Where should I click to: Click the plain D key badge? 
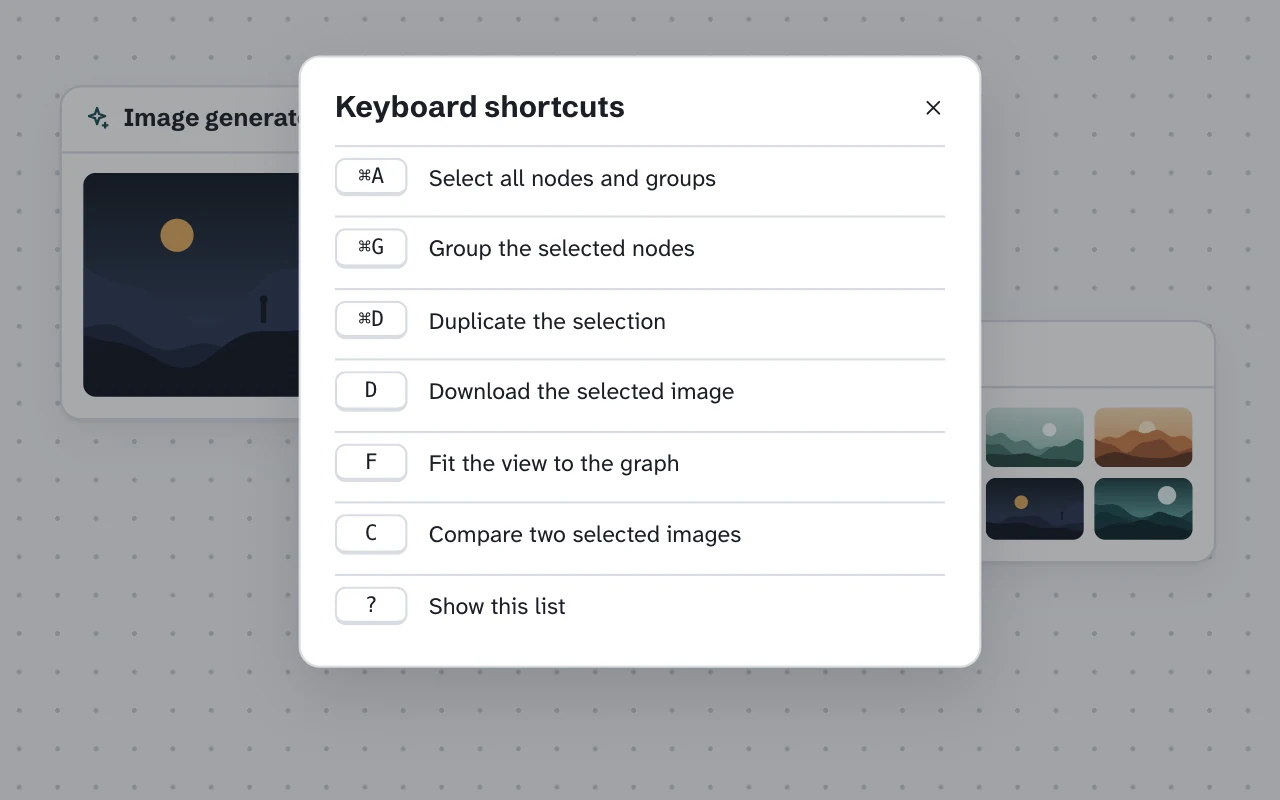pos(371,390)
